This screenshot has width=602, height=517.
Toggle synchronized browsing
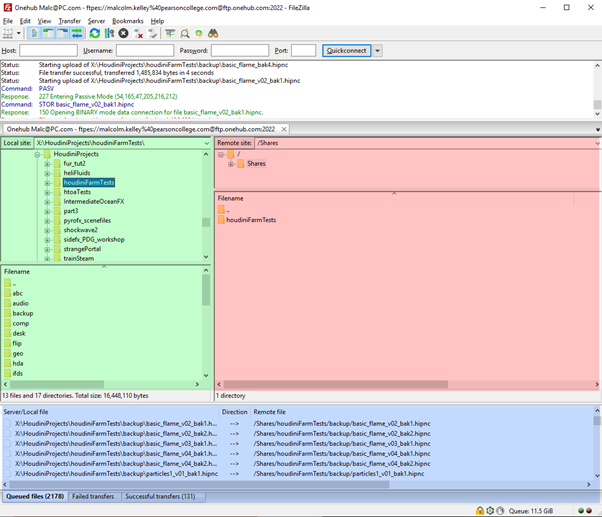(x=199, y=34)
